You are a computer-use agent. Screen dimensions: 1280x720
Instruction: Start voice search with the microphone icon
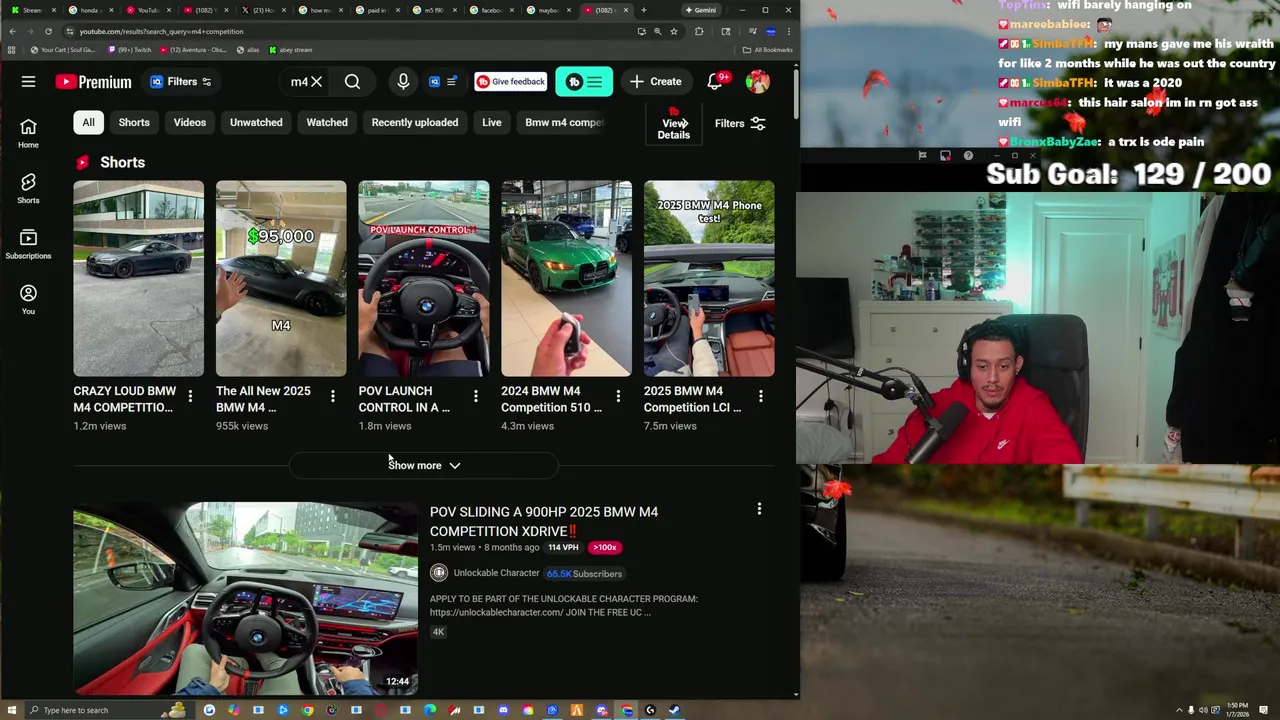coord(403,82)
